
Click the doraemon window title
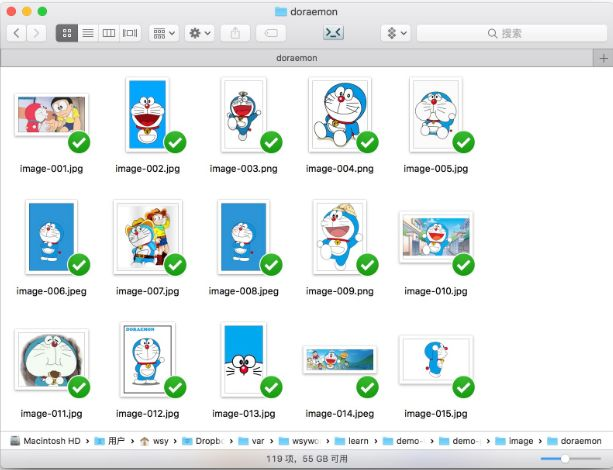(x=306, y=12)
